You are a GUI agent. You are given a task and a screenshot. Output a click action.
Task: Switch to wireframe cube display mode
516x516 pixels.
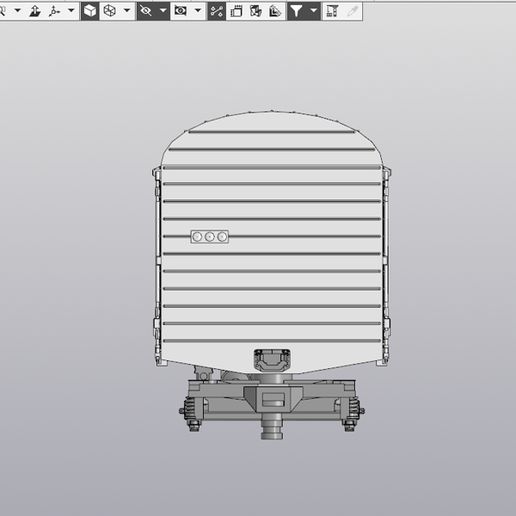(x=110, y=11)
